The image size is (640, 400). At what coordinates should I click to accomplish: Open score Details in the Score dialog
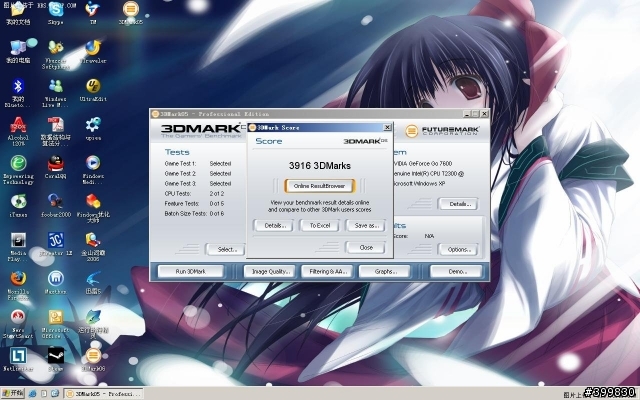[x=273, y=225]
